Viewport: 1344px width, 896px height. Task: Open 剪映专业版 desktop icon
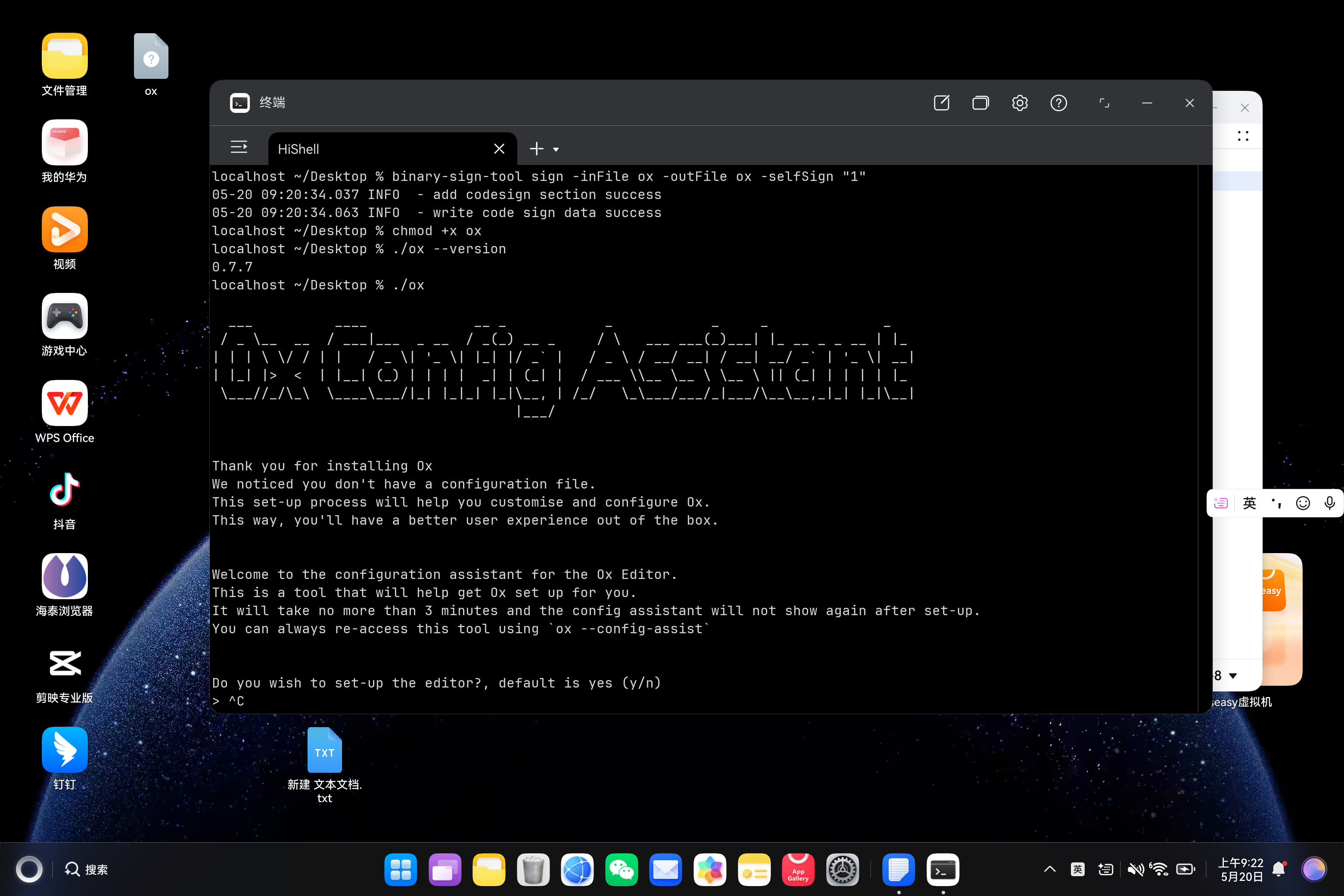tap(65, 672)
